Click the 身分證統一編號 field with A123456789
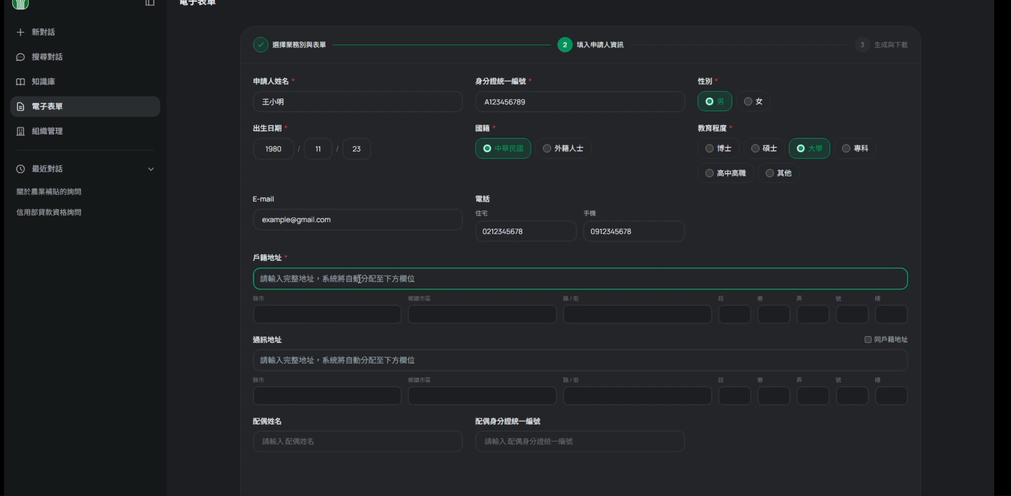 coord(580,102)
